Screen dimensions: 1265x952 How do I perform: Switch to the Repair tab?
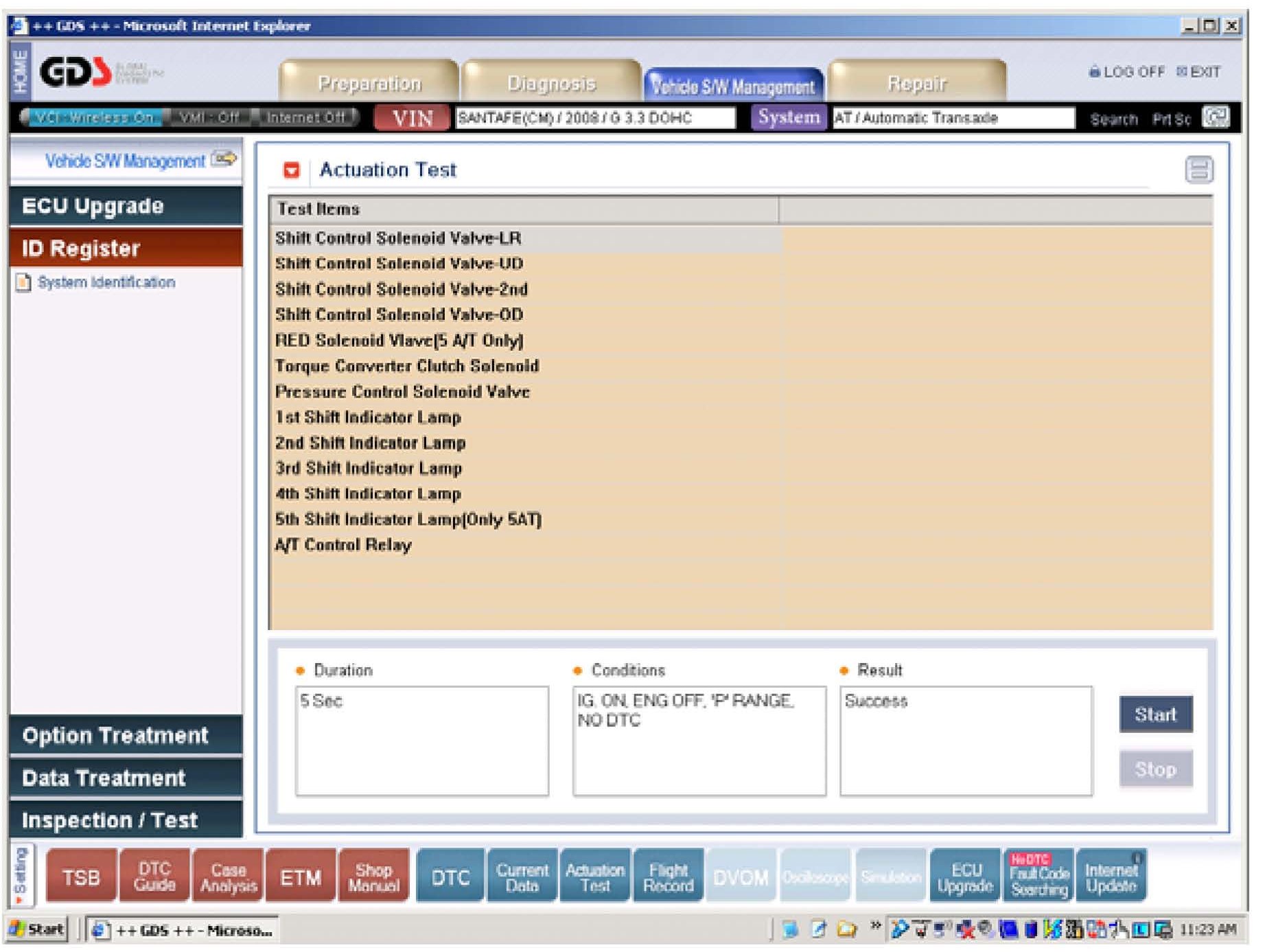coord(916,83)
